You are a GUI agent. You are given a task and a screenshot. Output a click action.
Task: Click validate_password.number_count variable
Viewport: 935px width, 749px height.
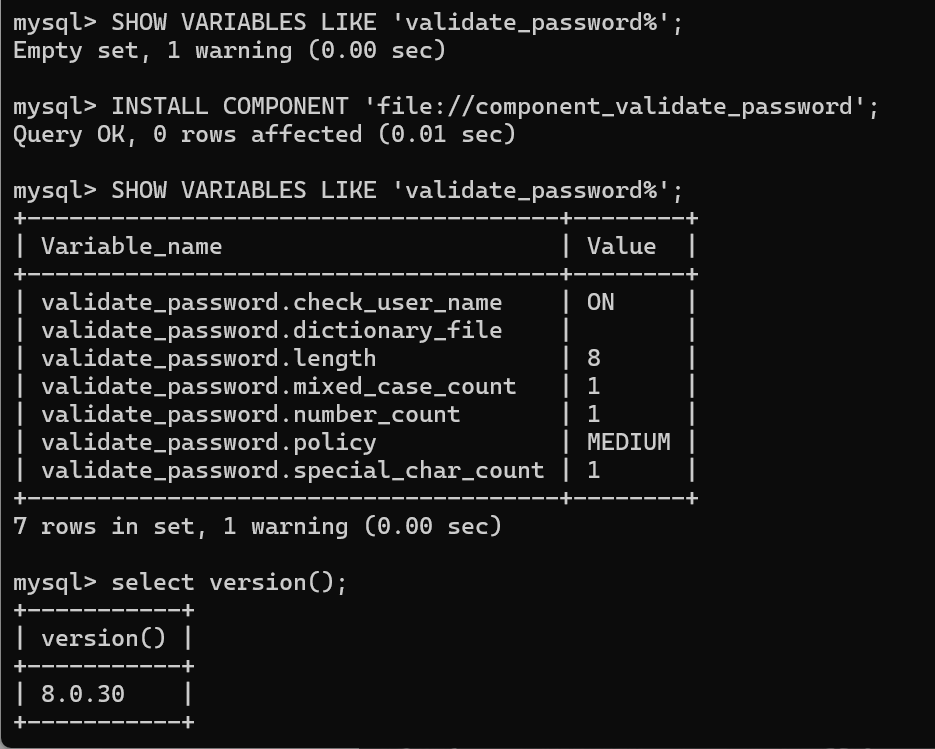[250, 414]
